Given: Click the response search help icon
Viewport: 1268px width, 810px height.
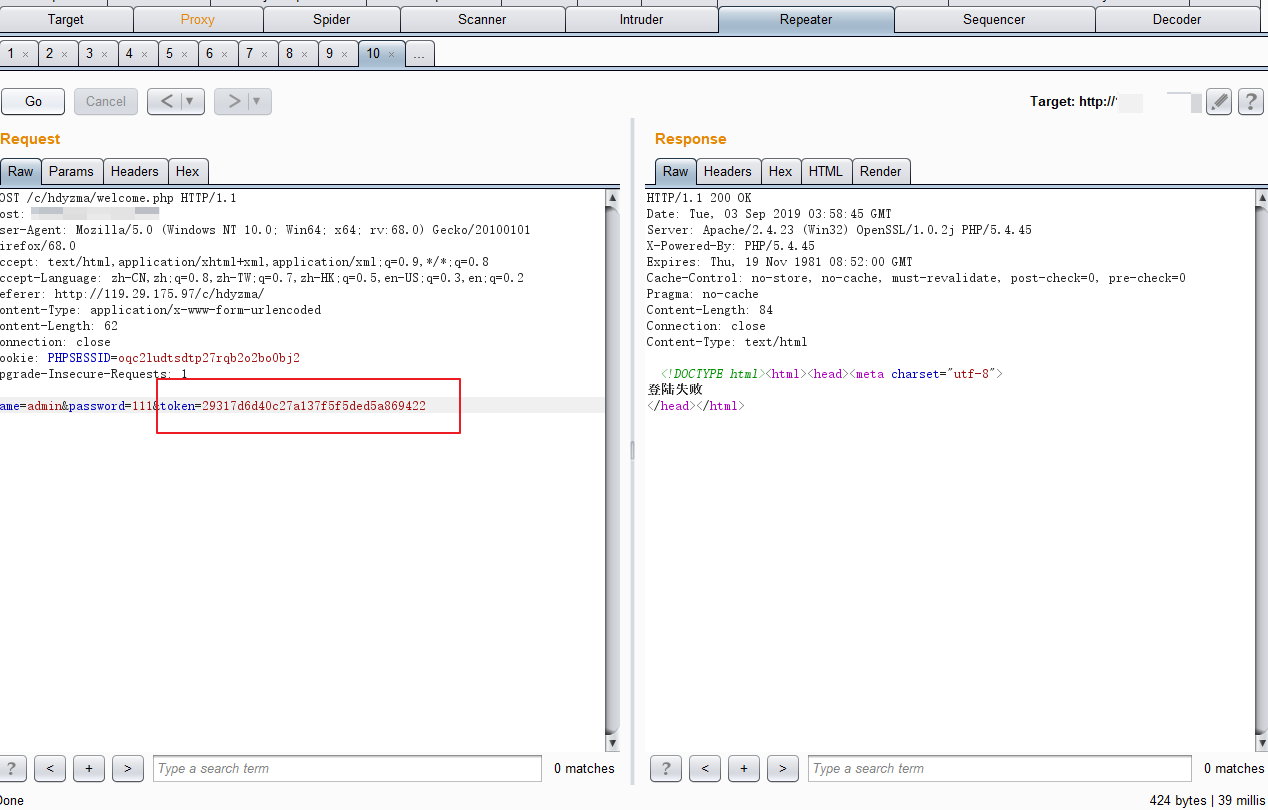Looking at the screenshot, I should click(x=665, y=768).
